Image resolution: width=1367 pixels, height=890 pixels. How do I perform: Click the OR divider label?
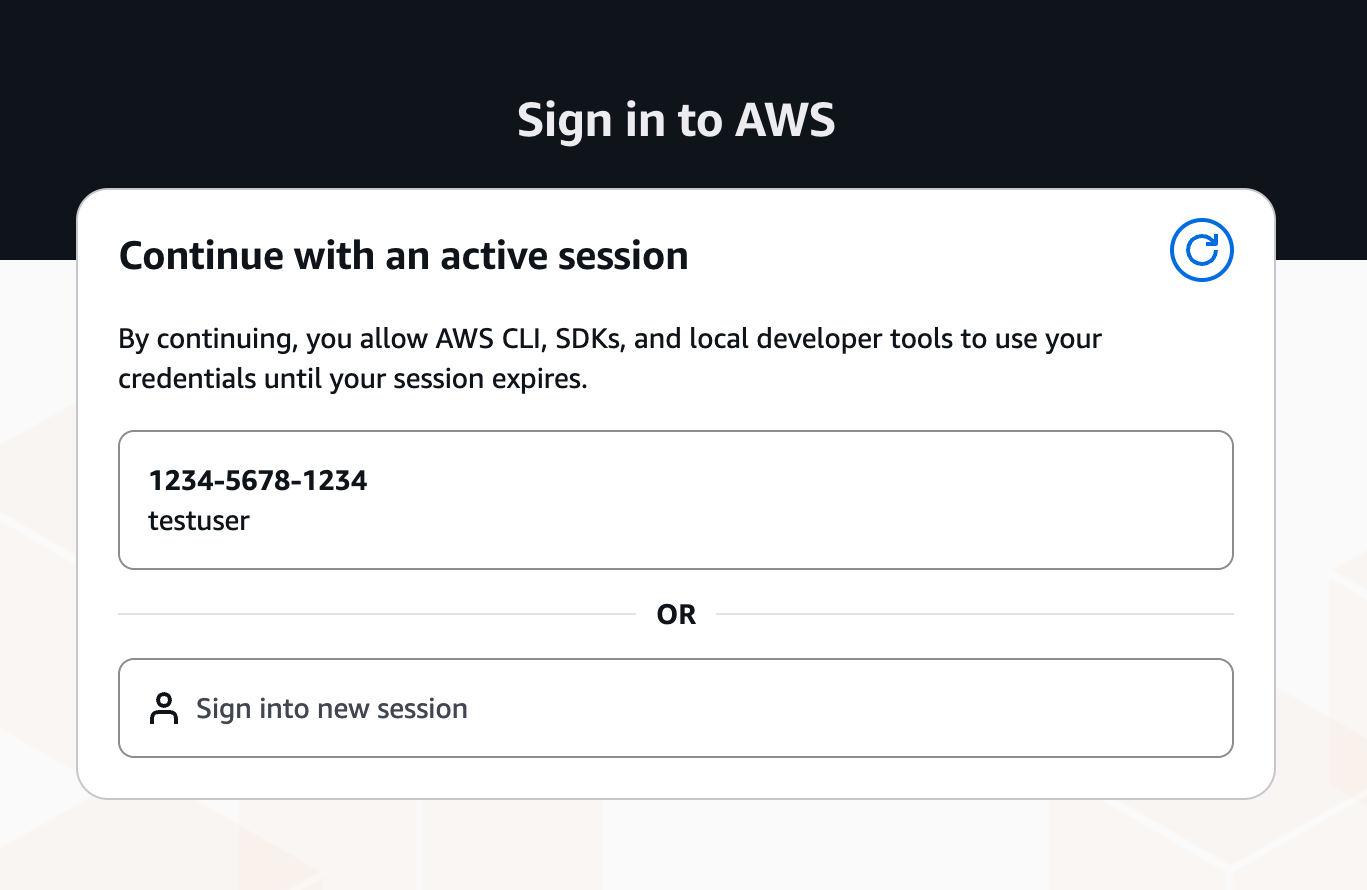point(677,614)
